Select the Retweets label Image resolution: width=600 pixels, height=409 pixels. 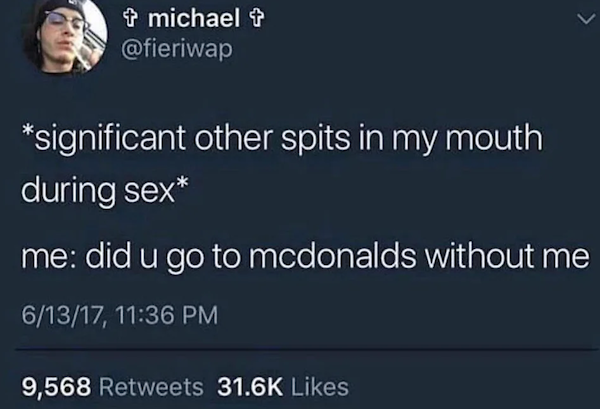(151, 386)
